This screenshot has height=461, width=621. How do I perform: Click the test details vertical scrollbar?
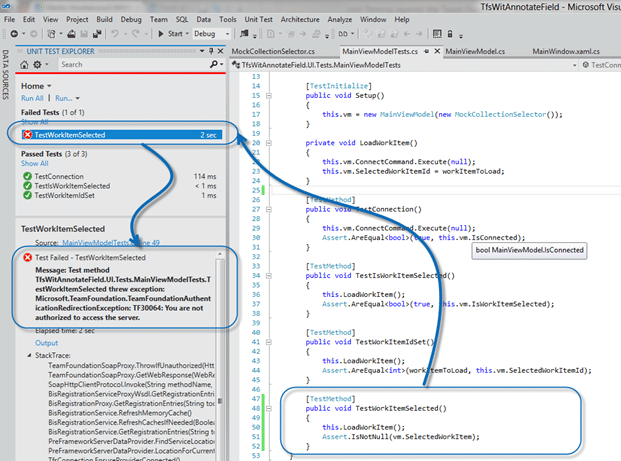(x=220, y=354)
